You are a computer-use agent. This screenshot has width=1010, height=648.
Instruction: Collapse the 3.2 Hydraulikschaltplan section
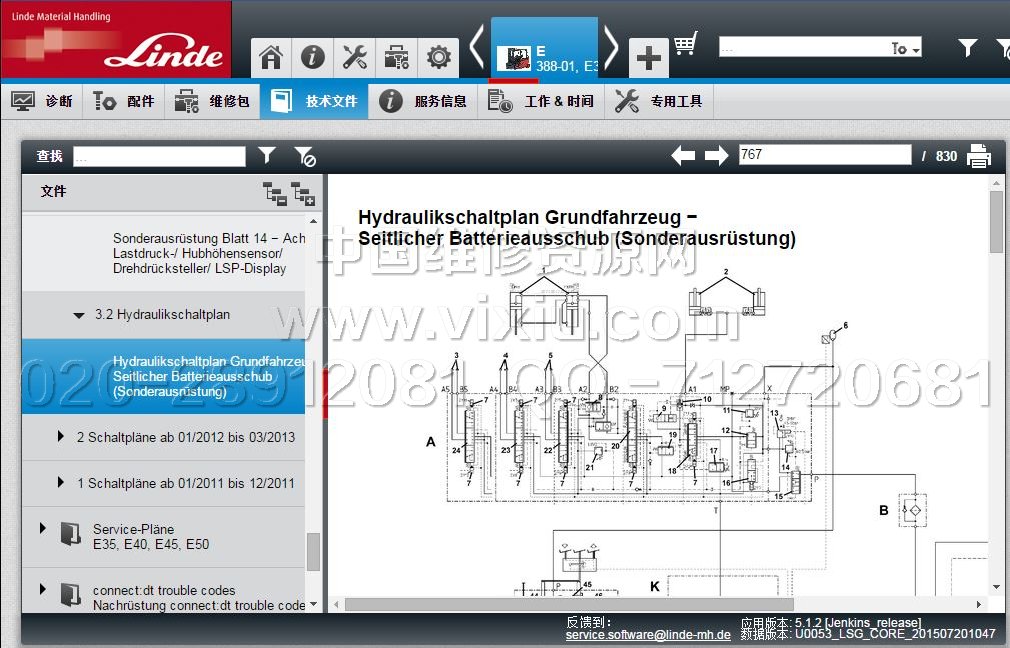(79, 315)
